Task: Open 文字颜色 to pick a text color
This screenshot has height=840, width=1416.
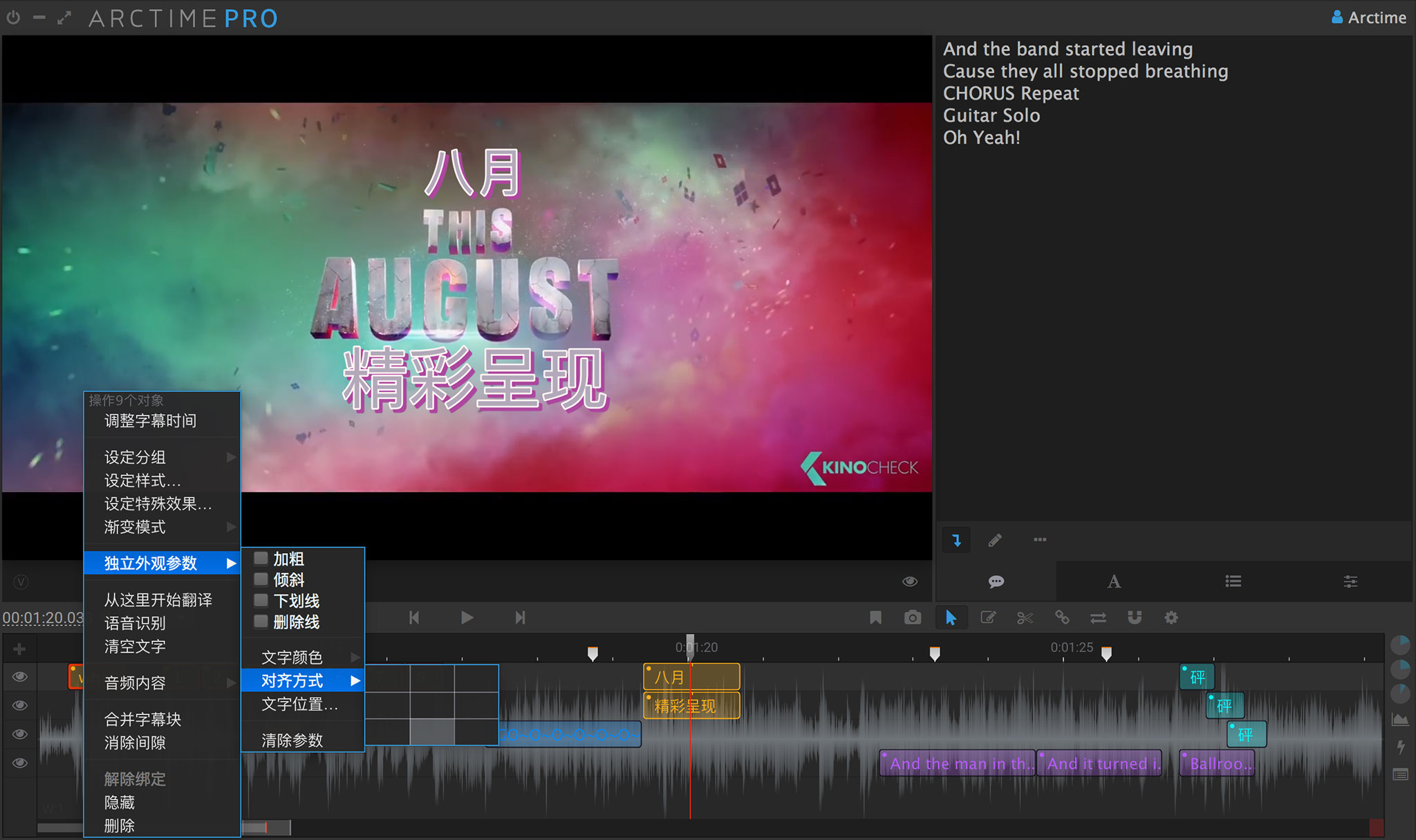Action: coord(292,656)
